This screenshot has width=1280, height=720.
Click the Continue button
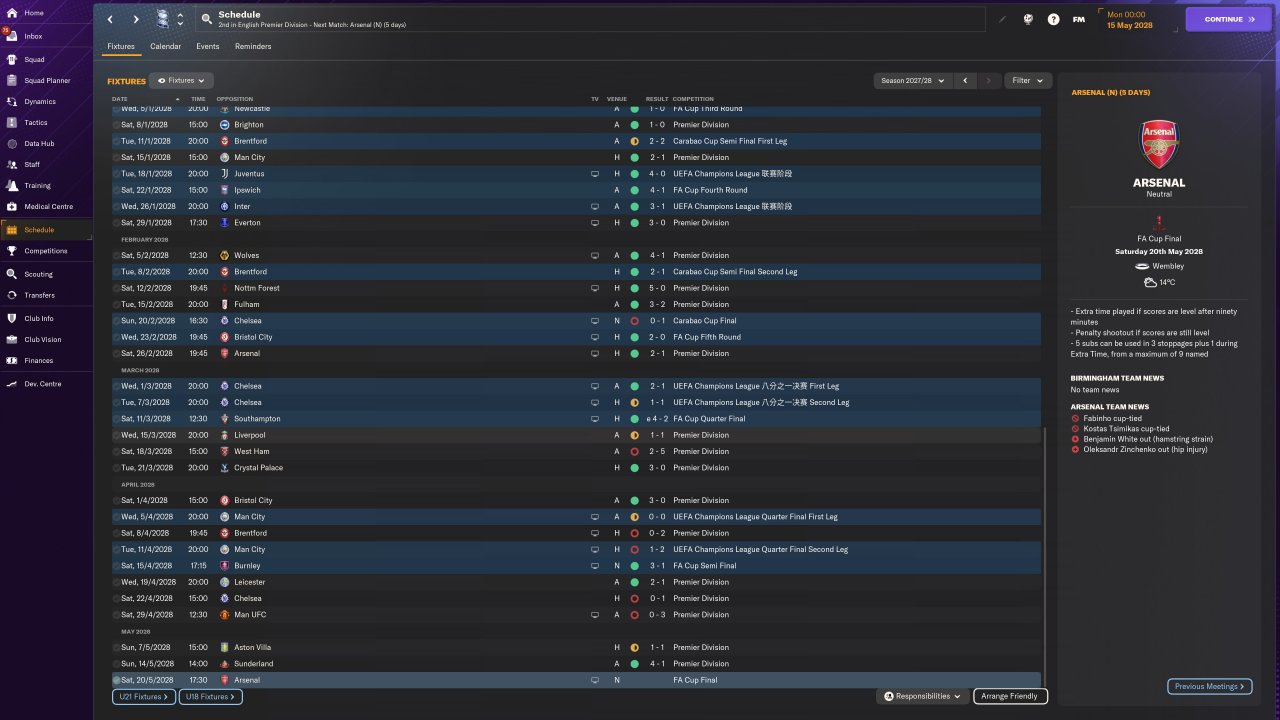coord(1229,19)
